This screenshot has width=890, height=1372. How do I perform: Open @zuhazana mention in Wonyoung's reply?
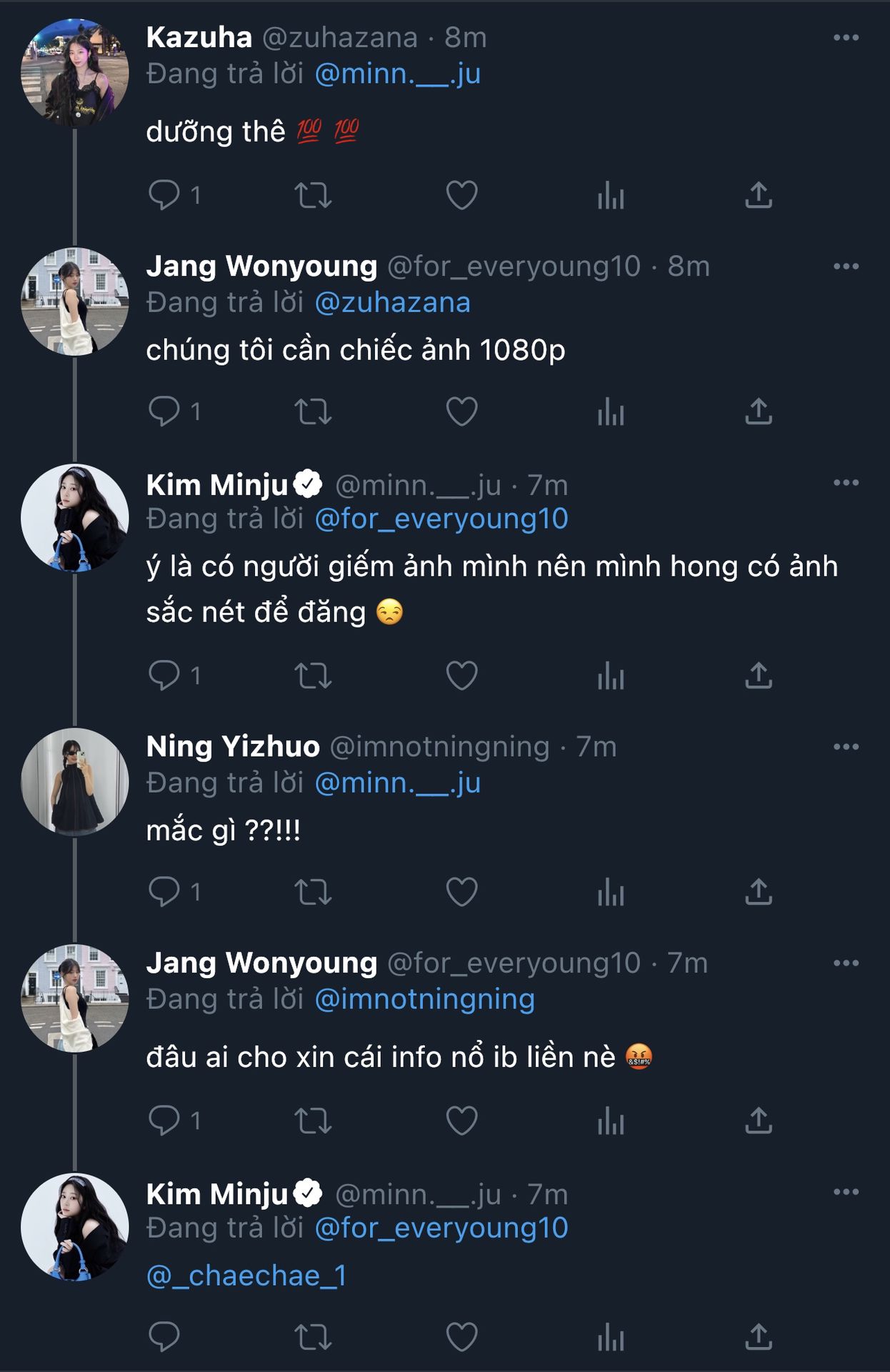(392, 303)
